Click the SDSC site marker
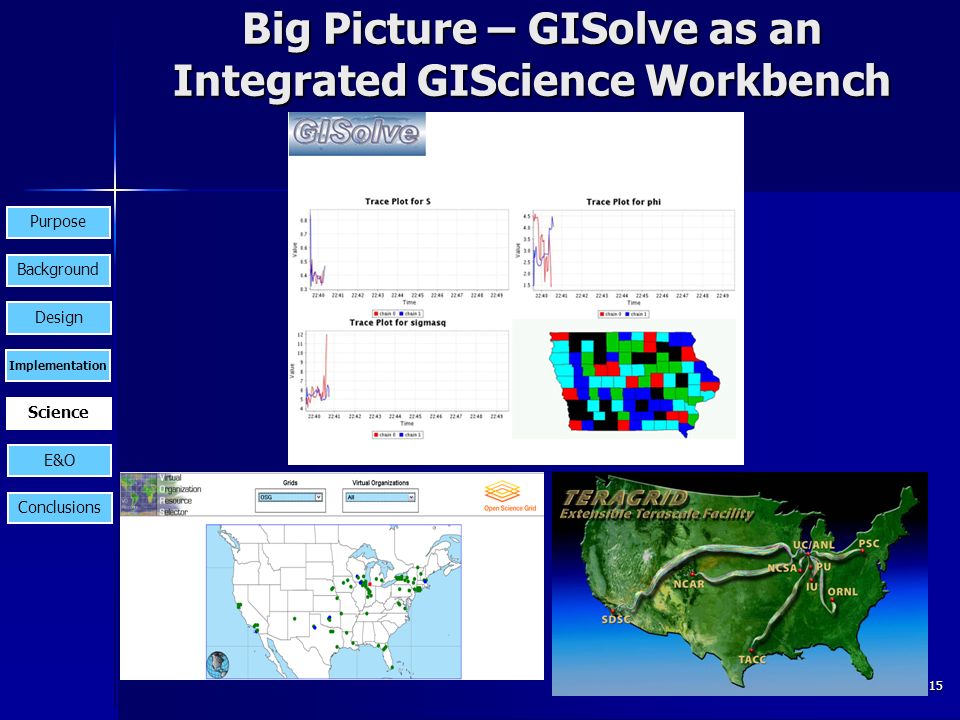Image resolution: width=960 pixels, height=720 pixels. [x=612, y=610]
